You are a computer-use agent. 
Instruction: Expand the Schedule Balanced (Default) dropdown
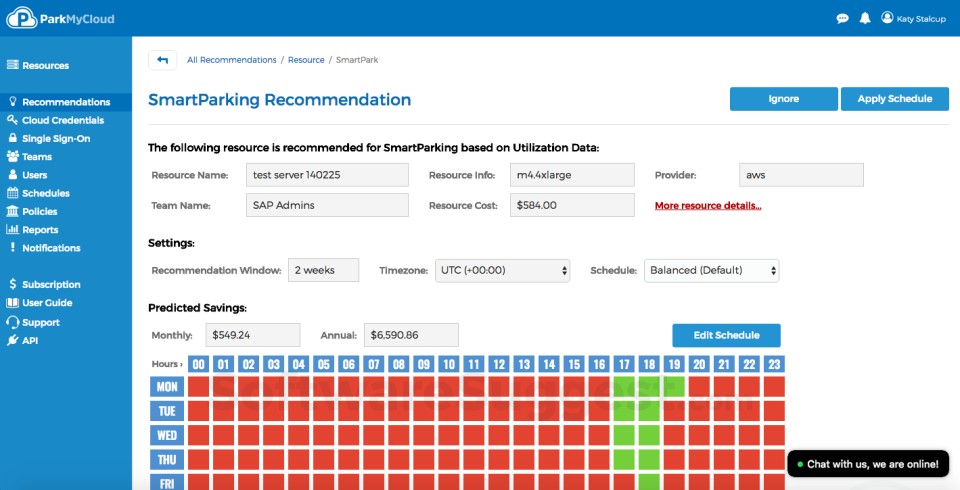(x=711, y=270)
